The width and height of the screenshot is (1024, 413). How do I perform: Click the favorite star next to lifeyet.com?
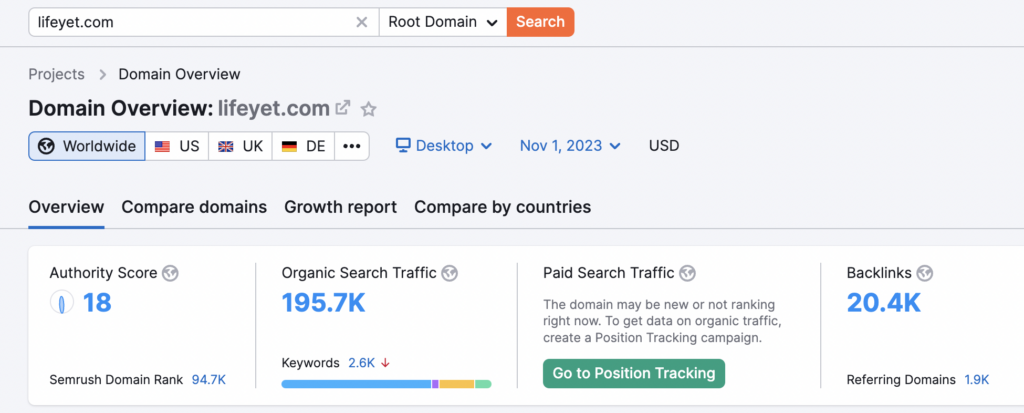click(368, 109)
